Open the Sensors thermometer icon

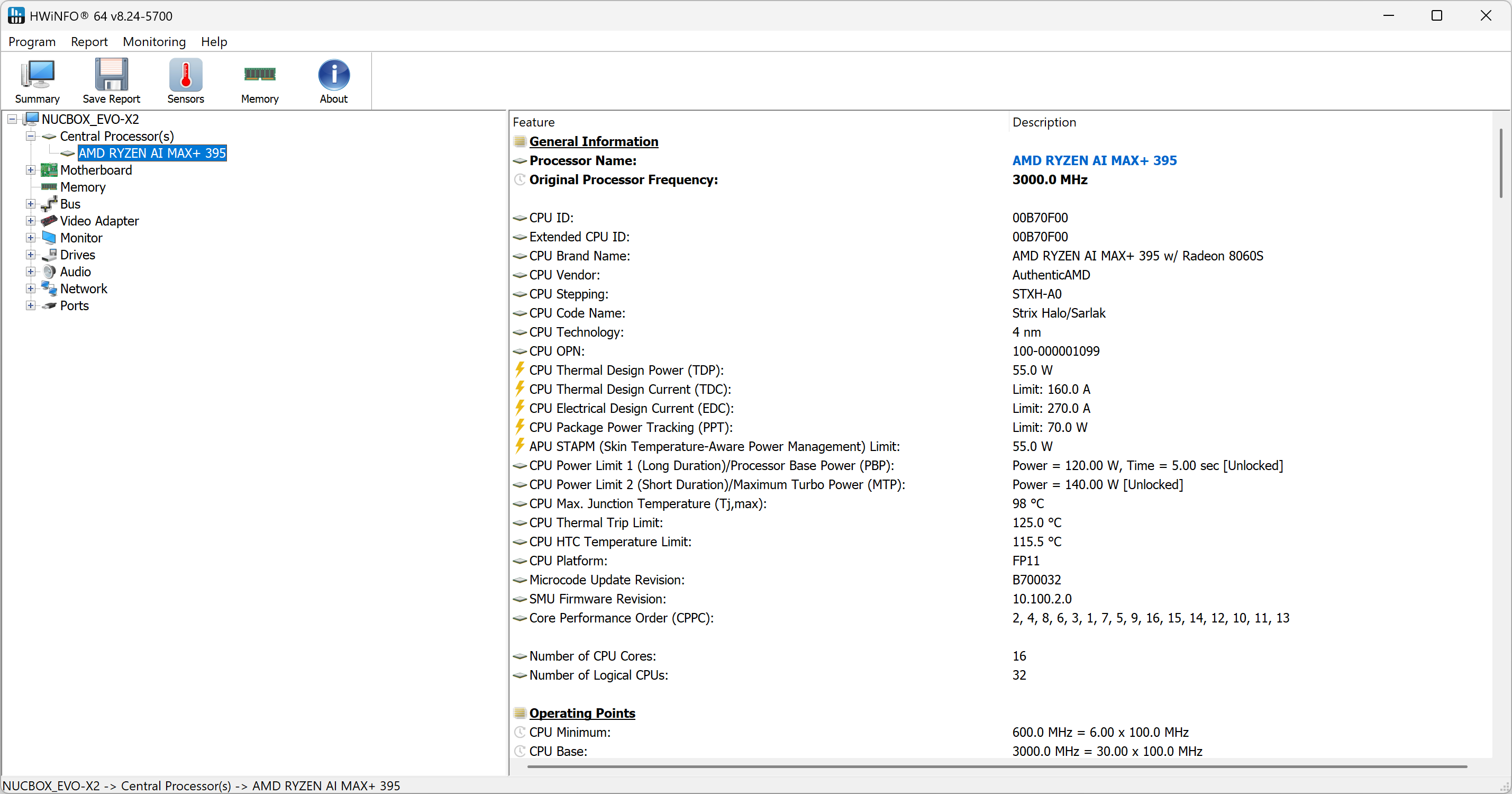coord(186,75)
